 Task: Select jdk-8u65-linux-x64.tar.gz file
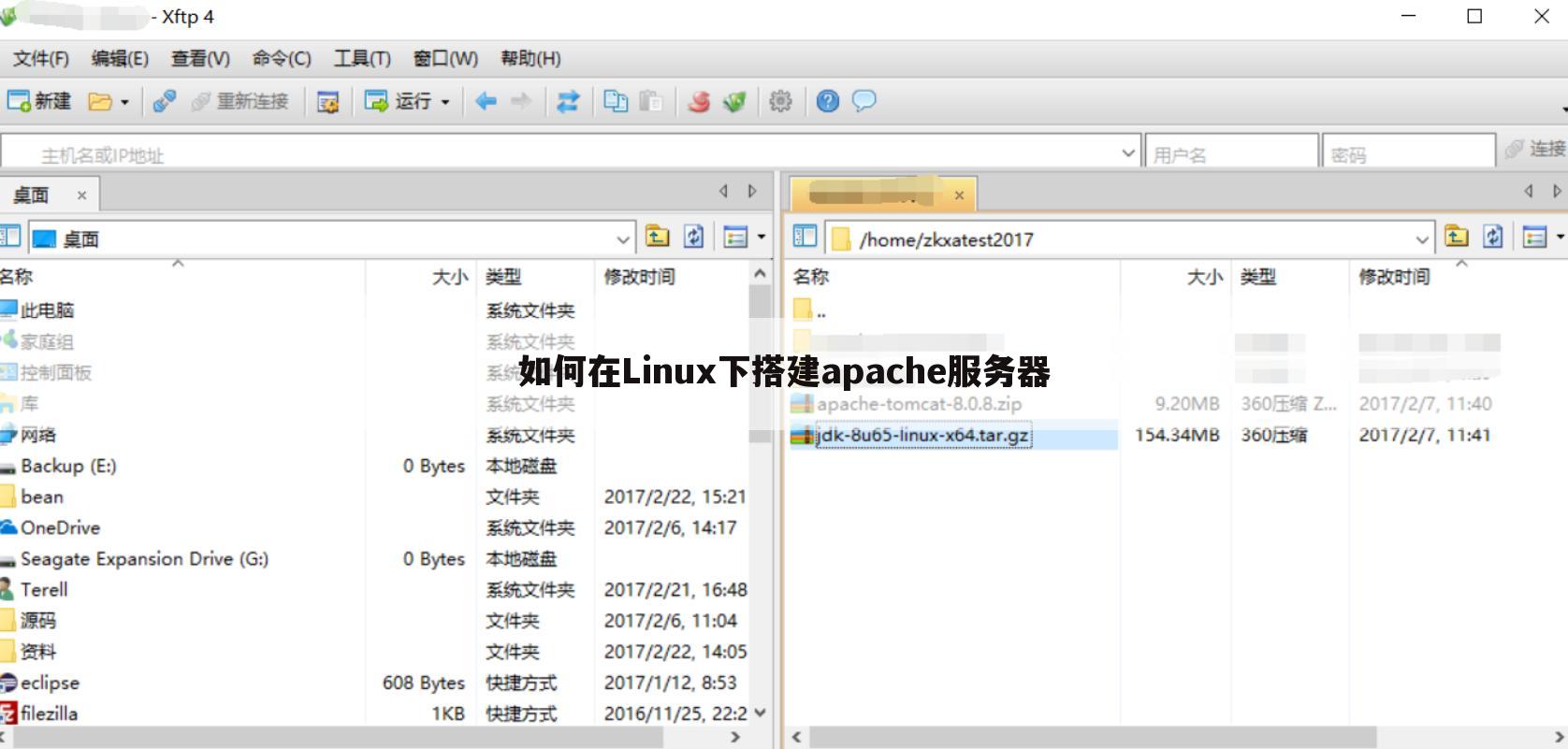923,435
